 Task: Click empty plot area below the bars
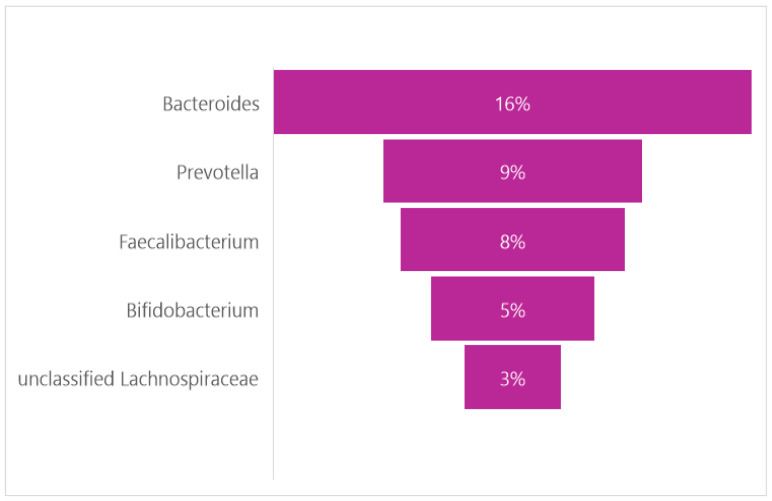[x=513, y=445]
